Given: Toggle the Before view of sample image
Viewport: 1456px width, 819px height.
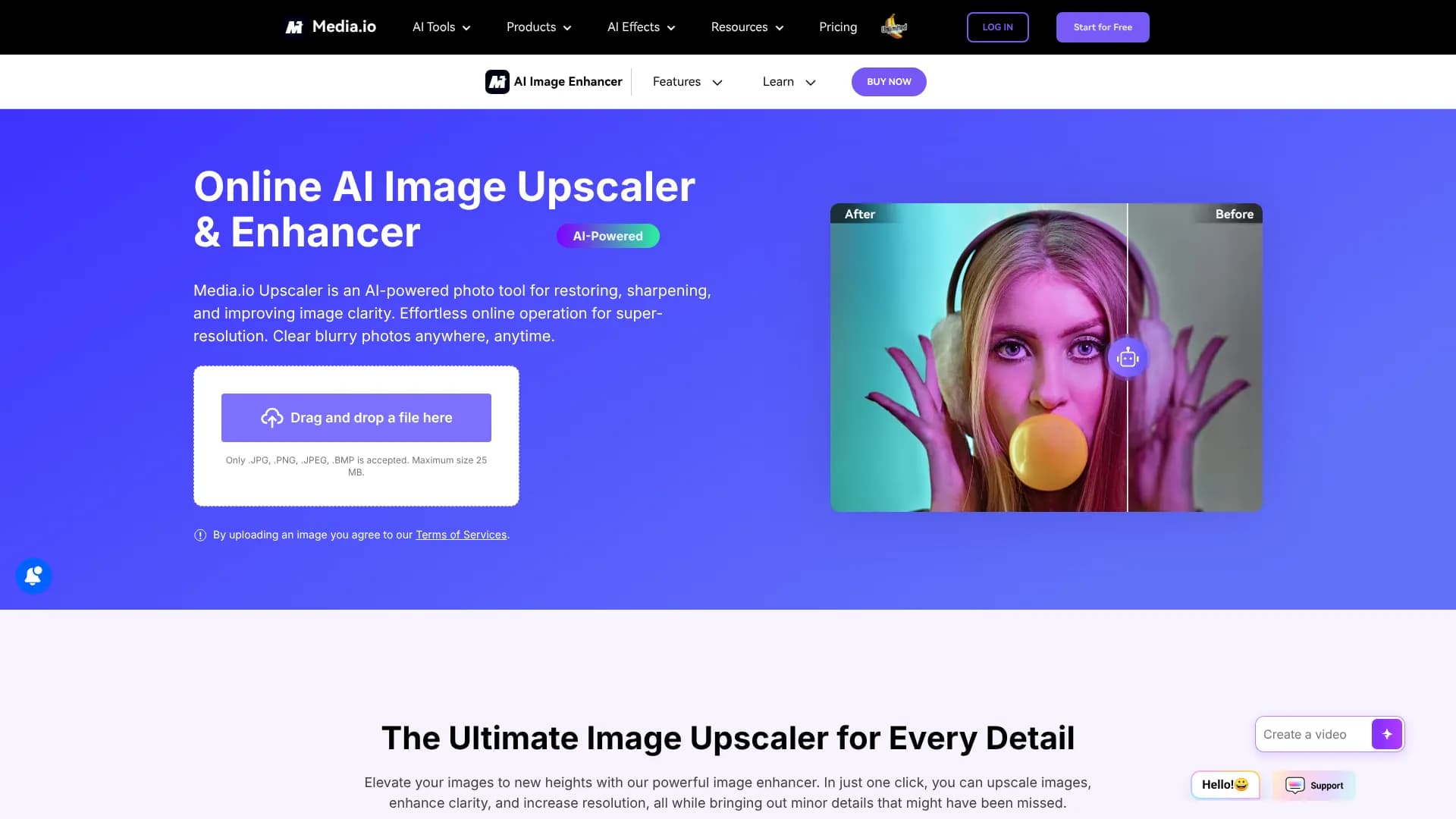Looking at the screenshot, I should pyautogui.click(x=1234, y=214).
